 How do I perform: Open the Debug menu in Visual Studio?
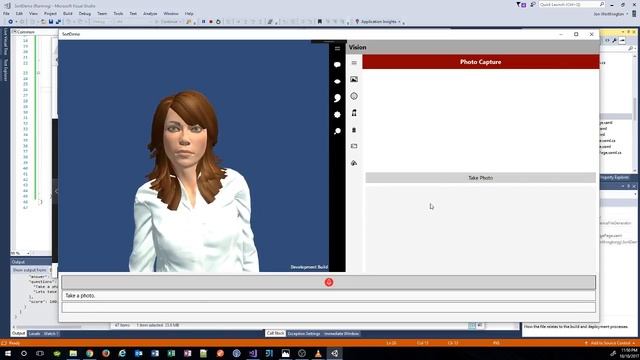[x=85, y=13]
